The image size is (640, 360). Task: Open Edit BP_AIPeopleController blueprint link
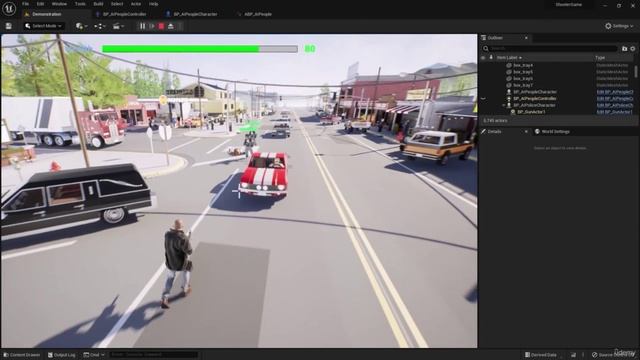tap(615, 98)
